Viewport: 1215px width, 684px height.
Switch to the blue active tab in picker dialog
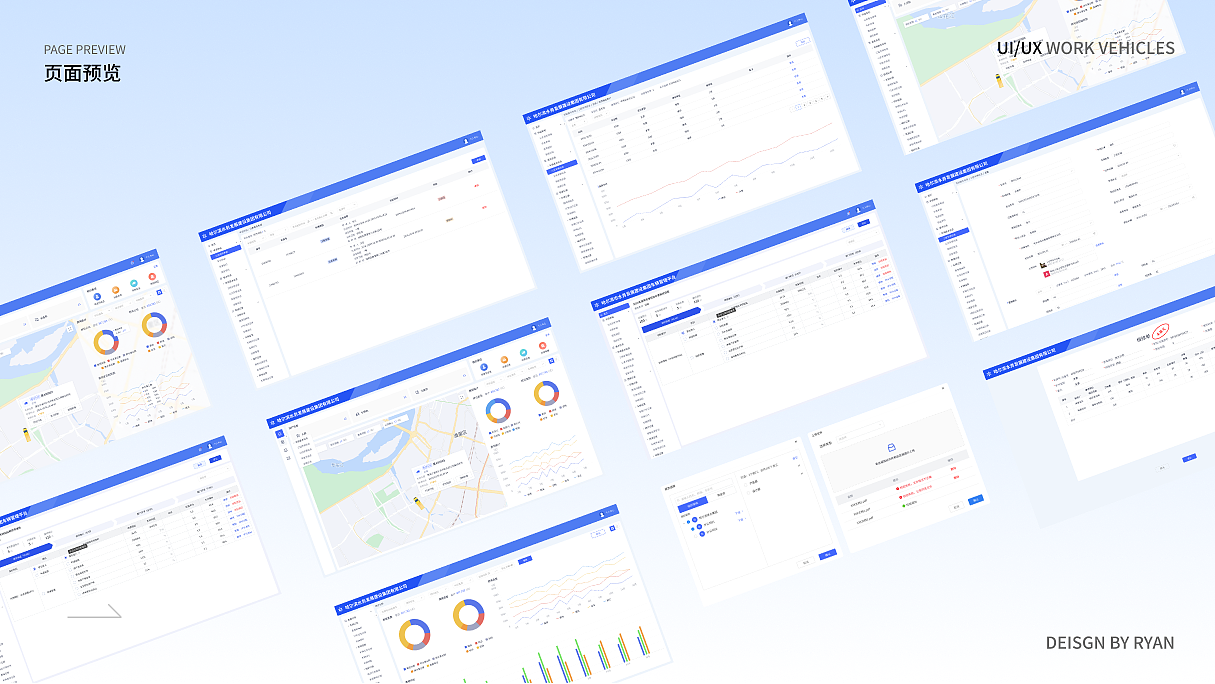point(693,505)
